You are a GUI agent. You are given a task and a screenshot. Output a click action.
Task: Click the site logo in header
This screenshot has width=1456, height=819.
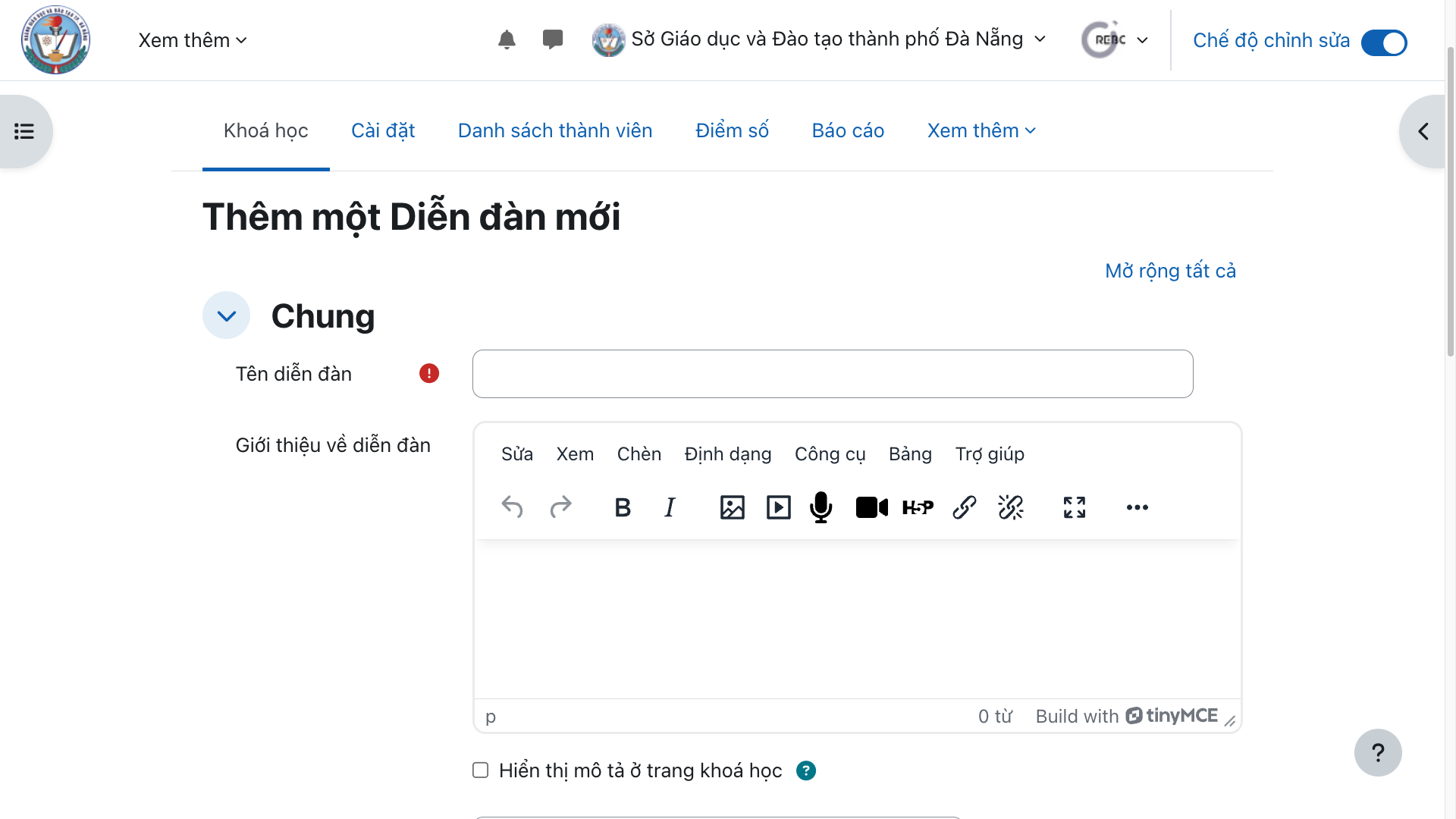point(55,39)
